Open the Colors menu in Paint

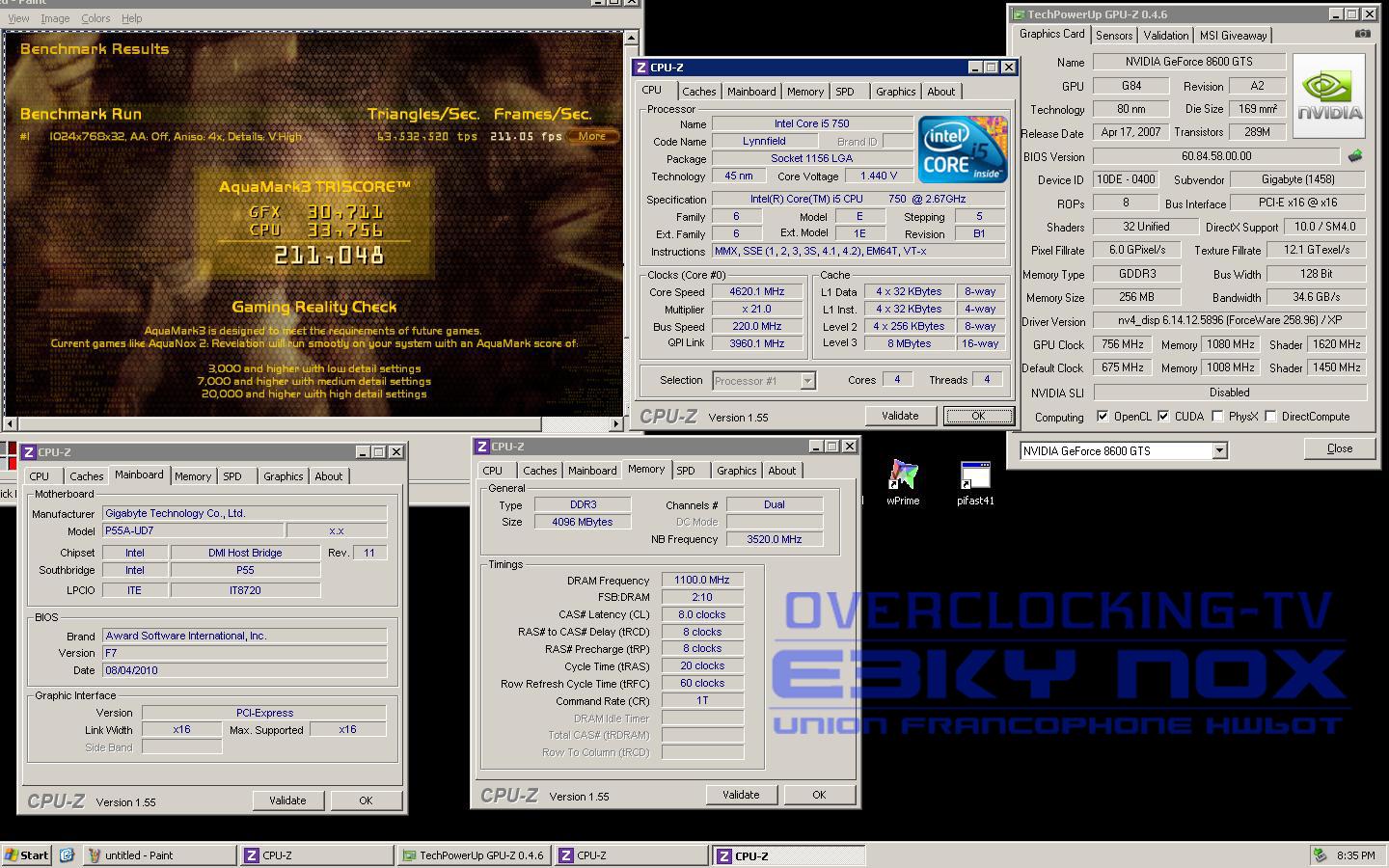tap(95, 18)
